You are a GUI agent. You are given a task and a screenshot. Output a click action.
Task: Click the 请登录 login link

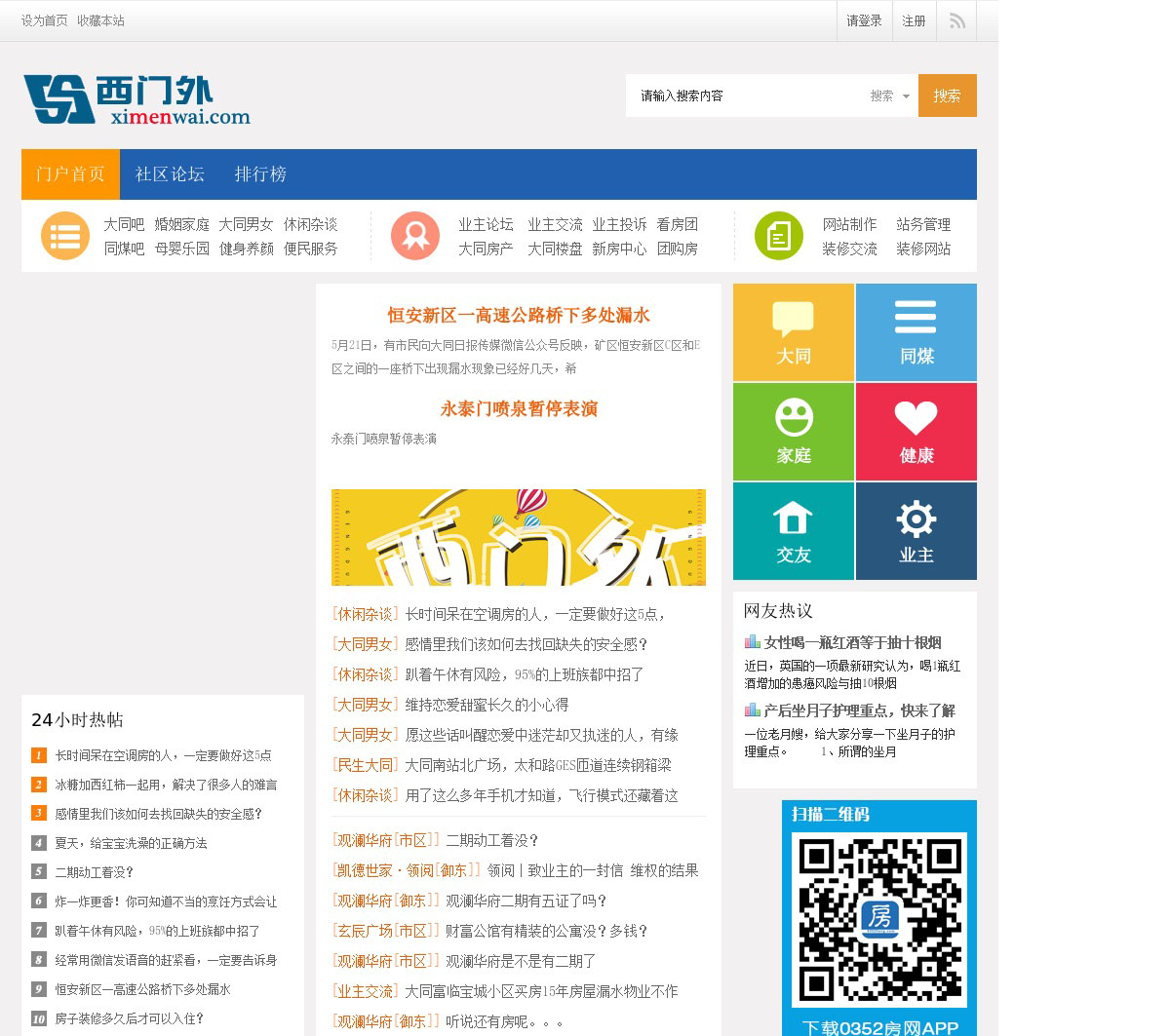(x=864, y=20)
